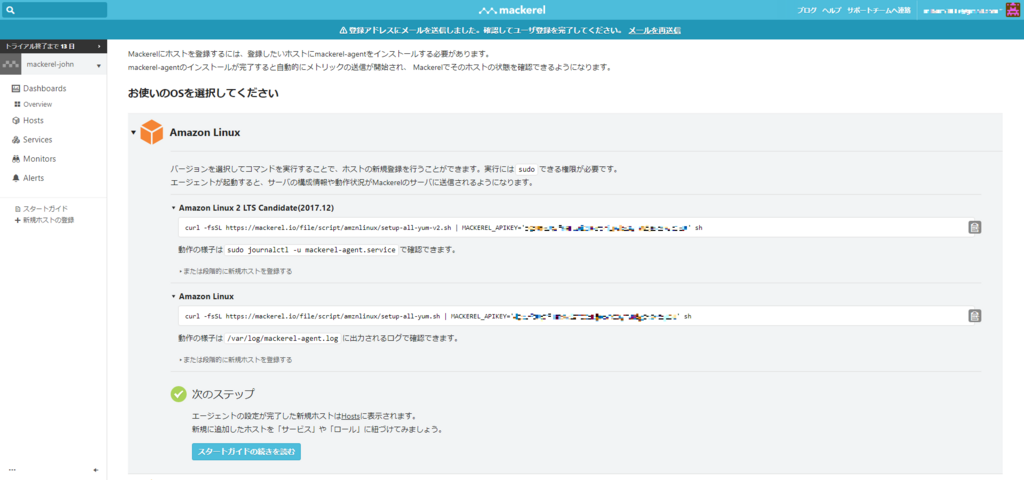Click the search magnifier icon

[10, 10]
